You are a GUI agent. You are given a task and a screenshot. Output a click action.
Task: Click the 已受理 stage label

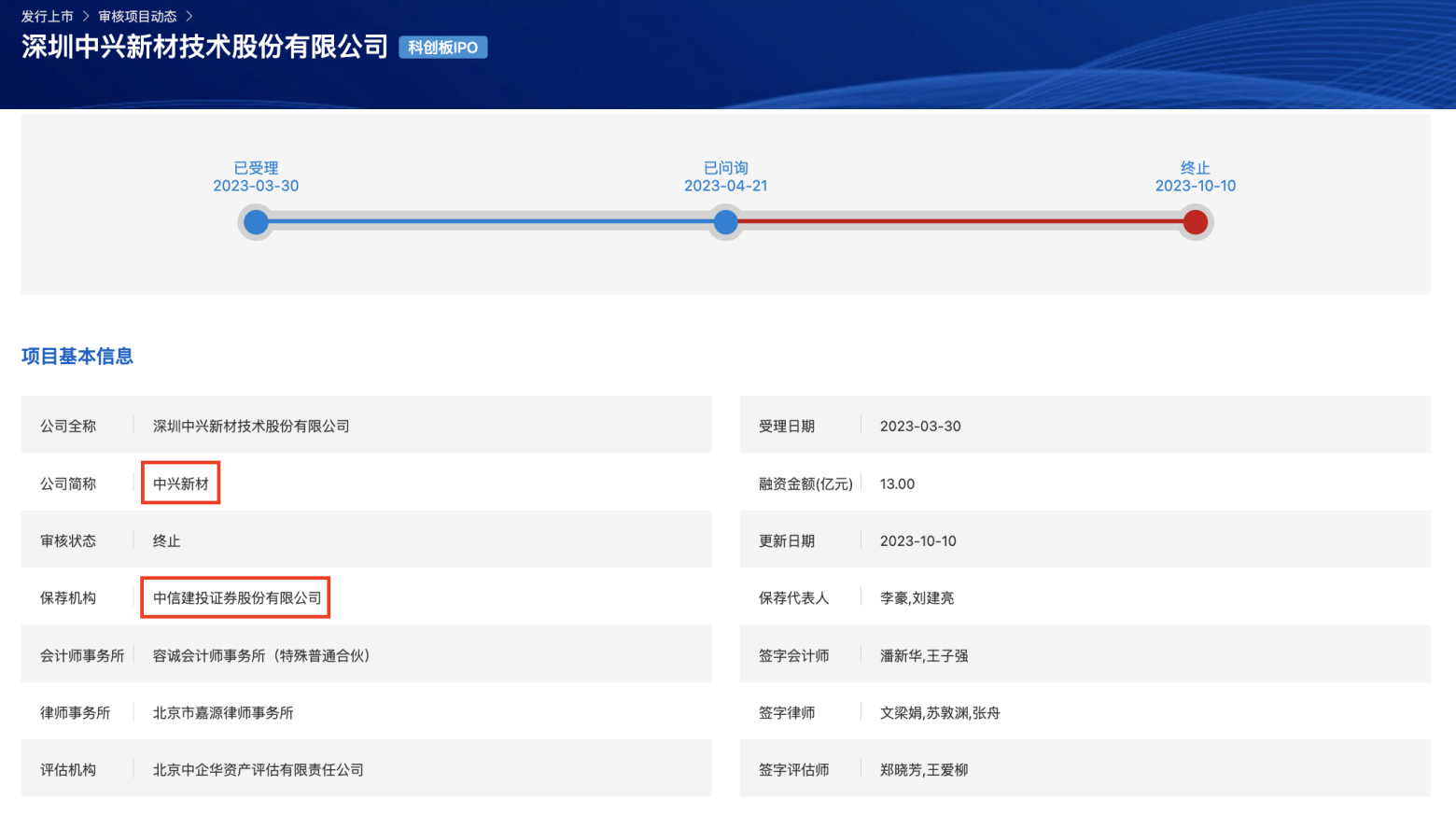tap(256, 168)
